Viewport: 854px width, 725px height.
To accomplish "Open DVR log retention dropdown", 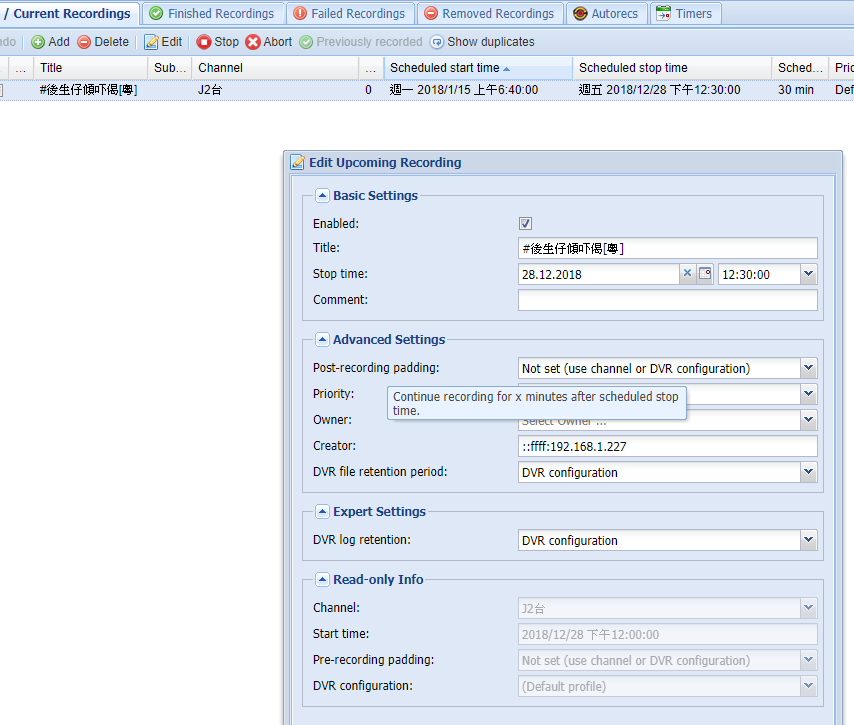I will [808, 540].
